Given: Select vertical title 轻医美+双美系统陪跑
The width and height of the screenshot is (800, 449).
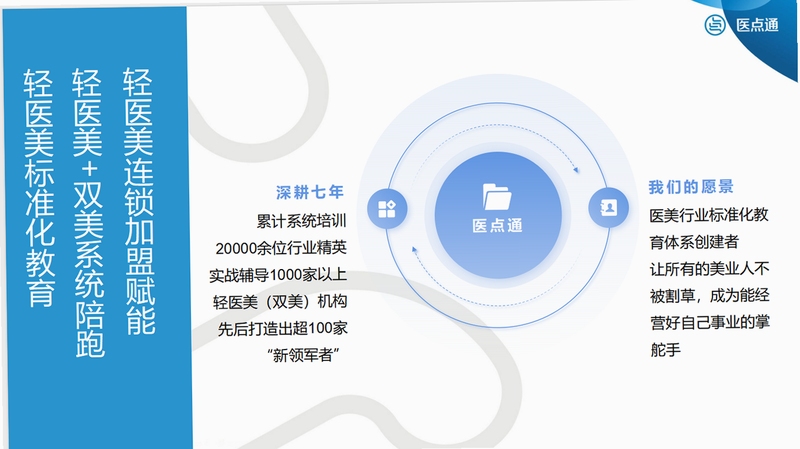Looking at the screenshot, I should coord(89,213).
